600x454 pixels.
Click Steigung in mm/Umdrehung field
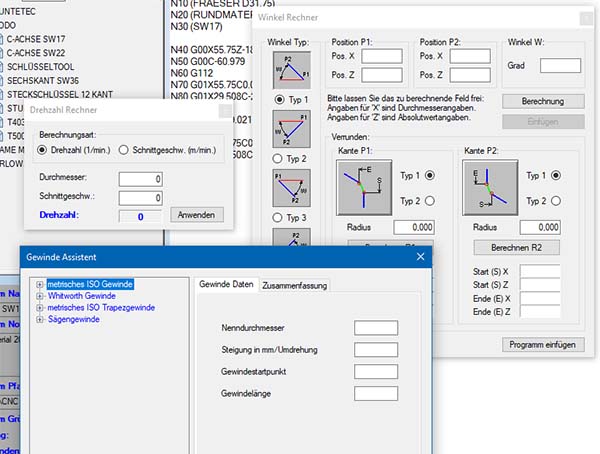pyautogui.click(x=376, y=350)
